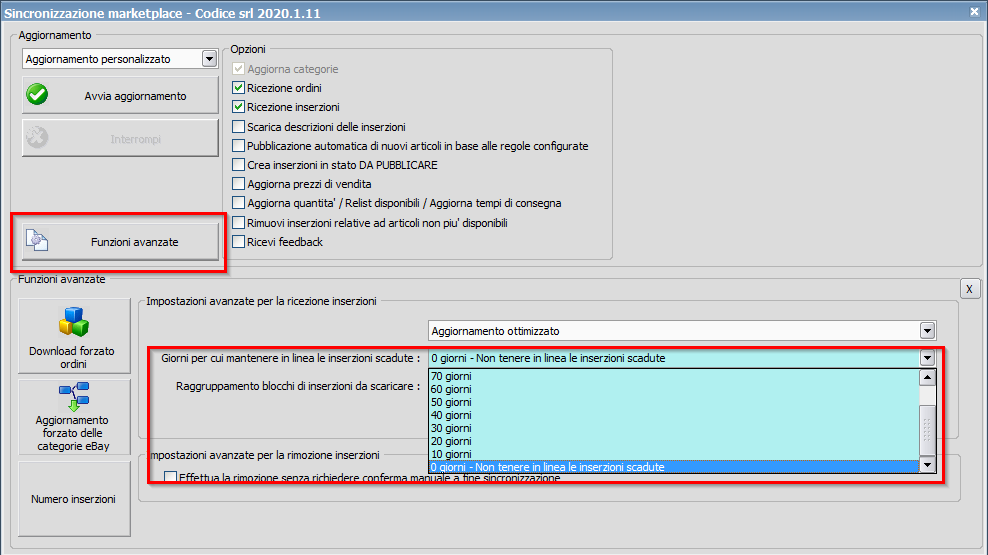Click Download forzato ordini button
This screenshot has width=988, height=555.
tap(74, 336)
